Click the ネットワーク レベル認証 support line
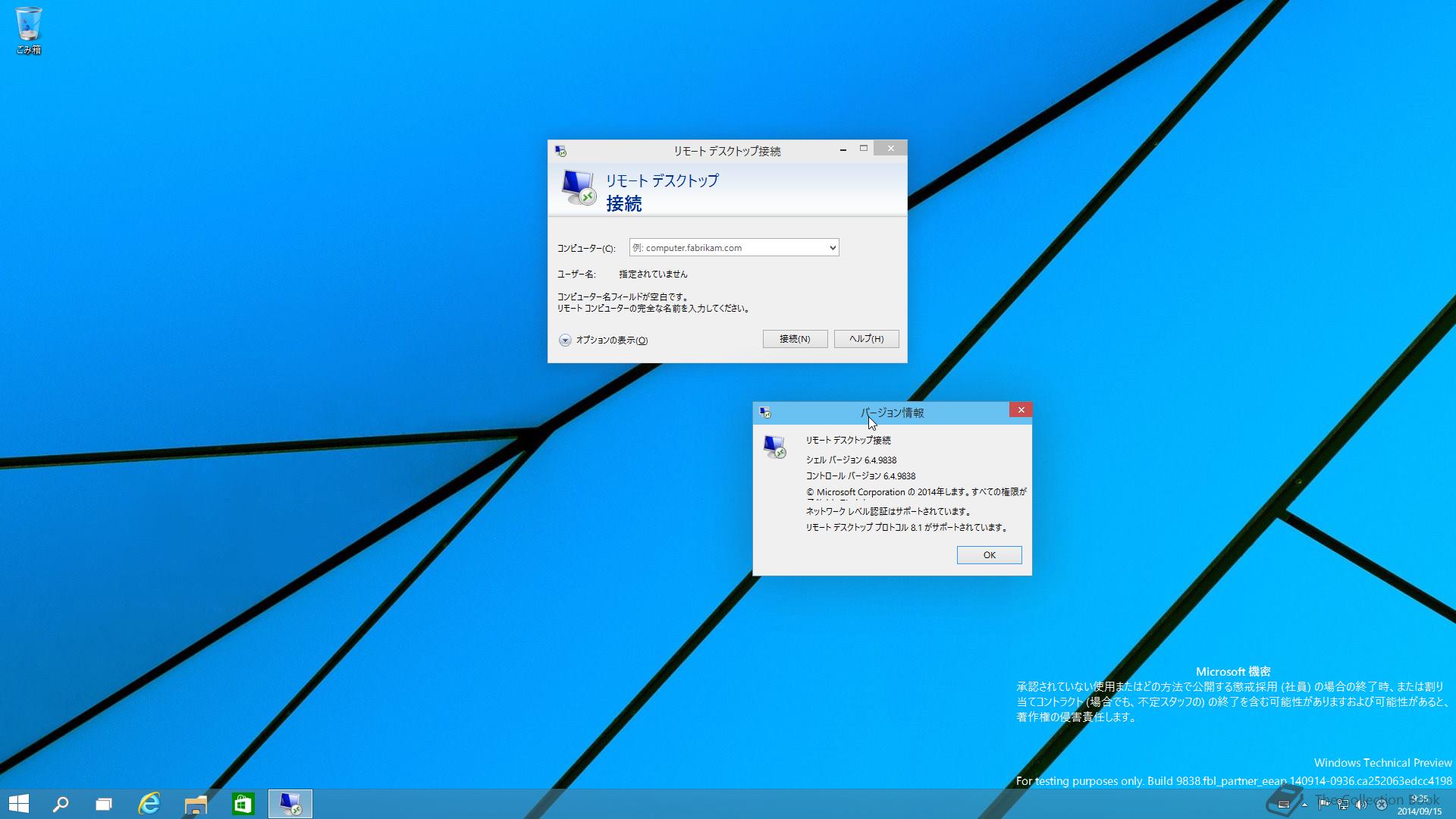This screenshot has height=819, width=1456. click(888, 512)
